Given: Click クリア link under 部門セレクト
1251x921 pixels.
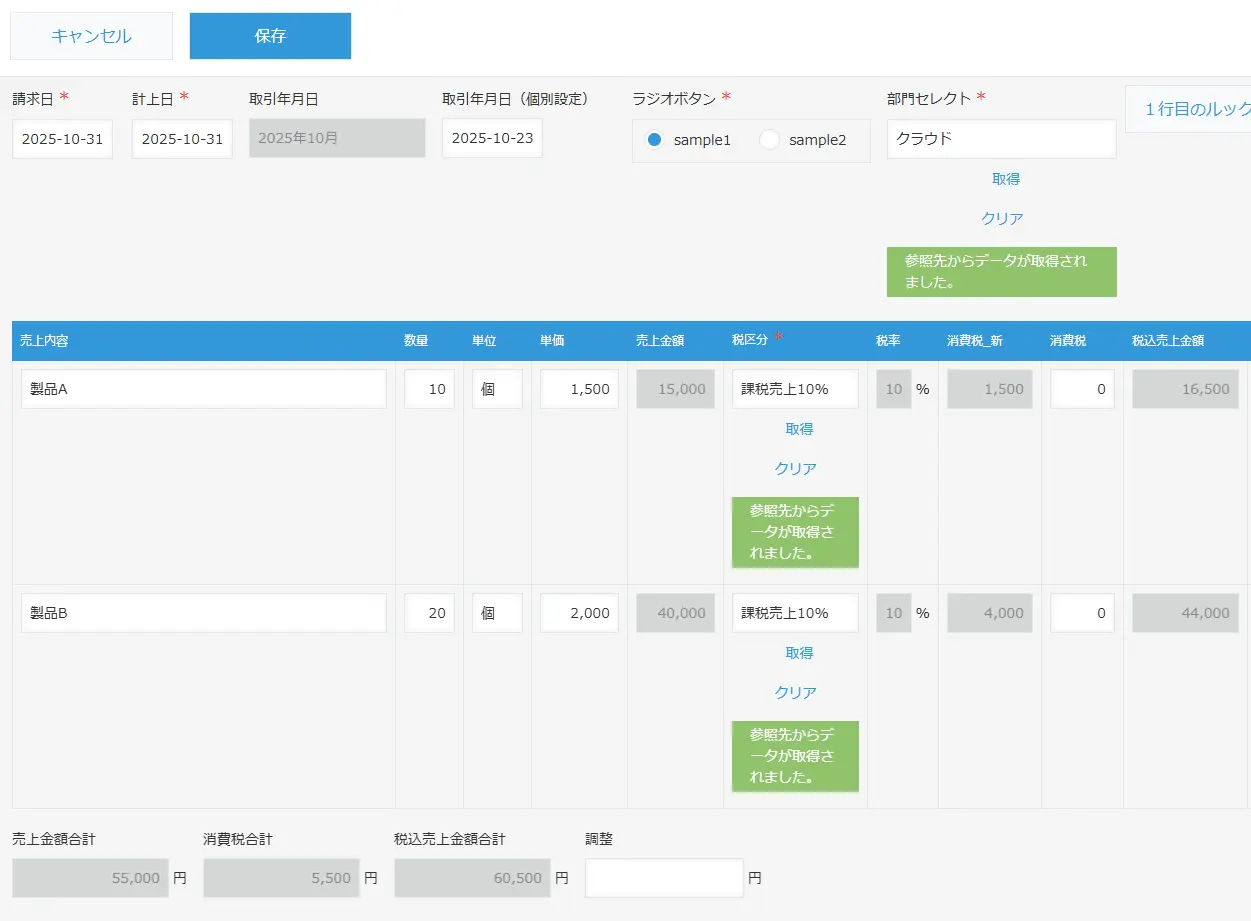Looking at the screenshot, I should tap(1002, 219).
